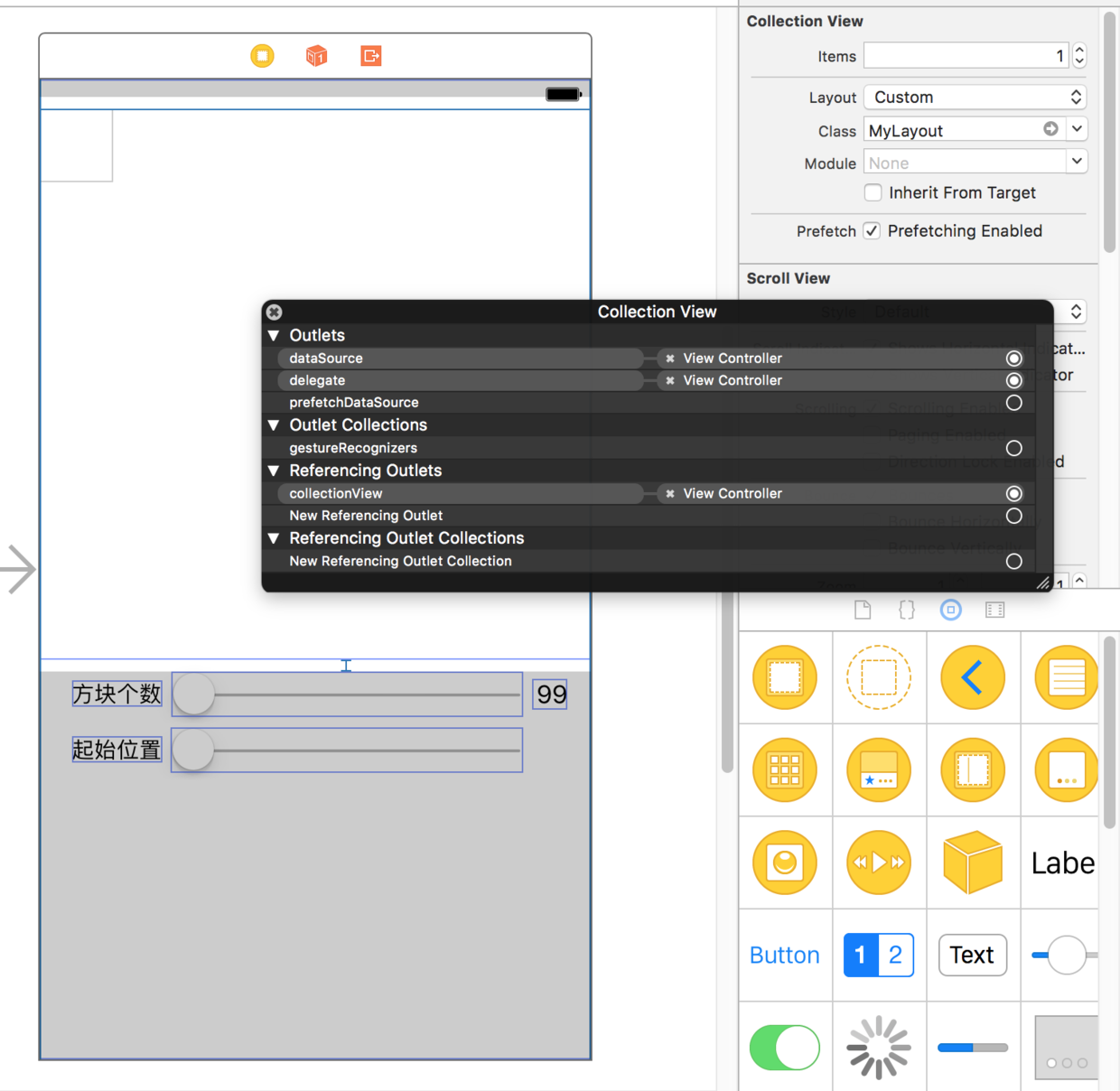1120x1091 pixels.
Task: Pick the Label library object
Action: coord(1063,863)
